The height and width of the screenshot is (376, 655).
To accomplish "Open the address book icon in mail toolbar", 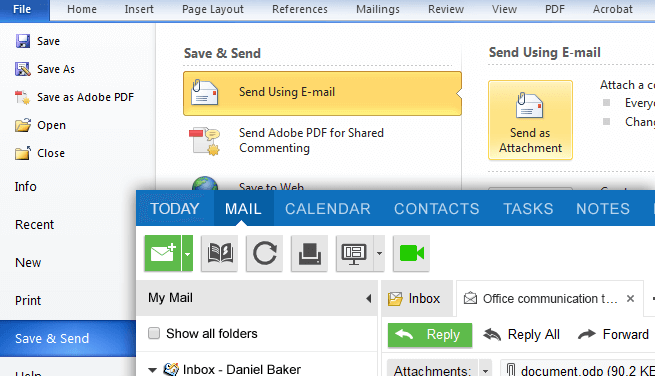I will [220, 253].
